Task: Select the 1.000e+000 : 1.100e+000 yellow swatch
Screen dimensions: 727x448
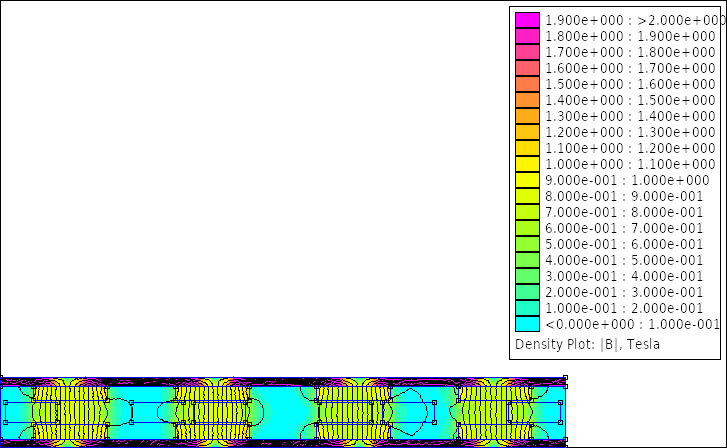Action: [527, 164]
